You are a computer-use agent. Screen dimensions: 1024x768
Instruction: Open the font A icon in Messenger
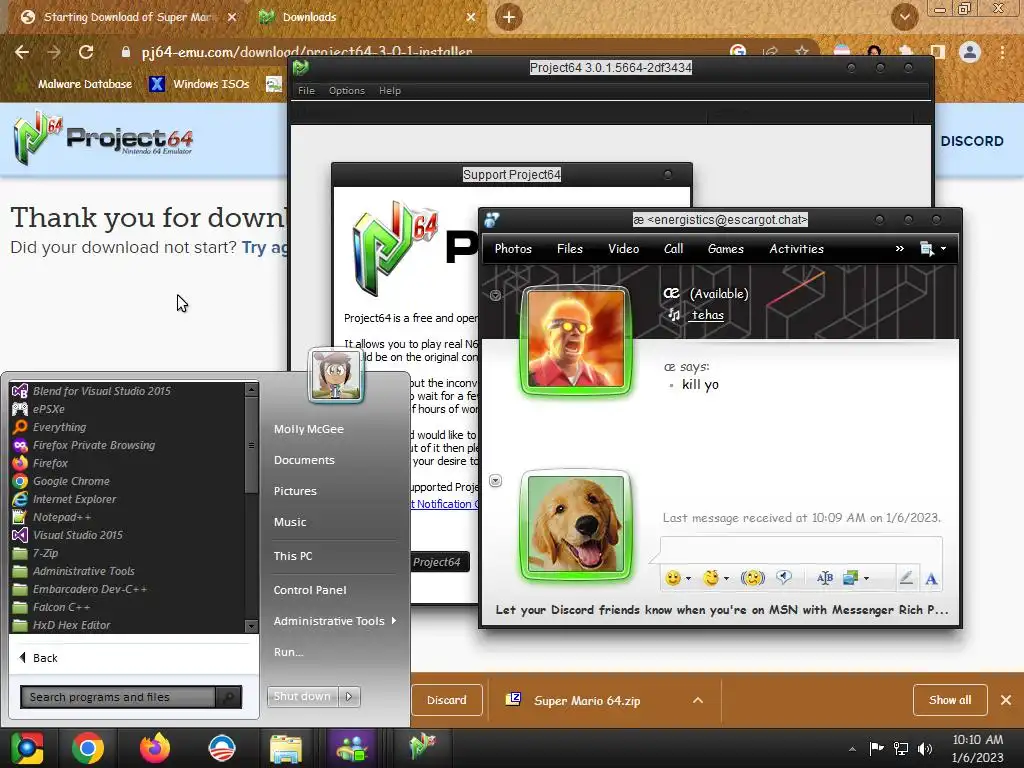click(x=931, y=579)
